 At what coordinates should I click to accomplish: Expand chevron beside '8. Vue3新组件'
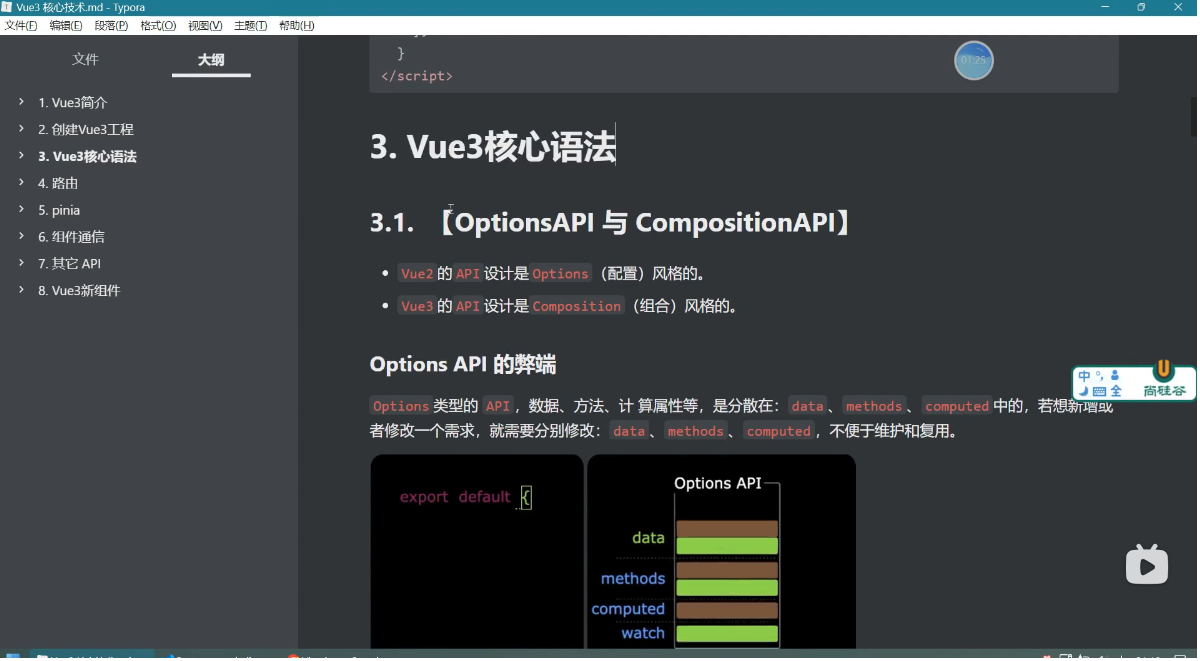20,290
